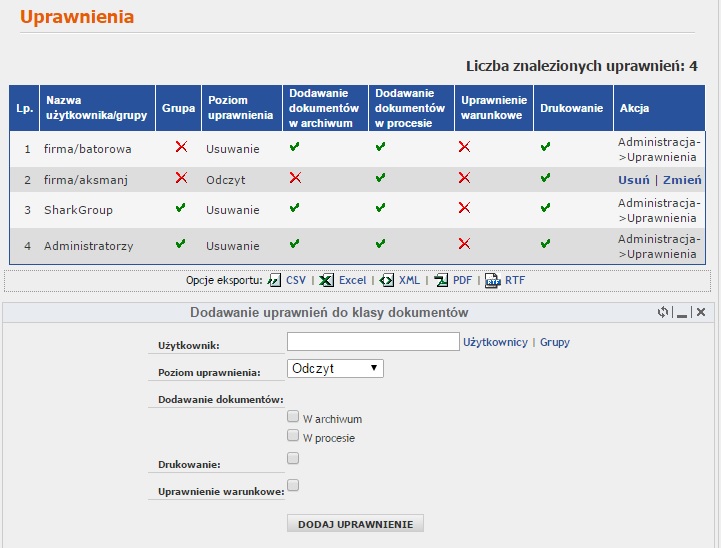
Task: Click the Drukowanie checkmark for firma/aksmanj
Action: pyautogui.click(x=545, y=177)
